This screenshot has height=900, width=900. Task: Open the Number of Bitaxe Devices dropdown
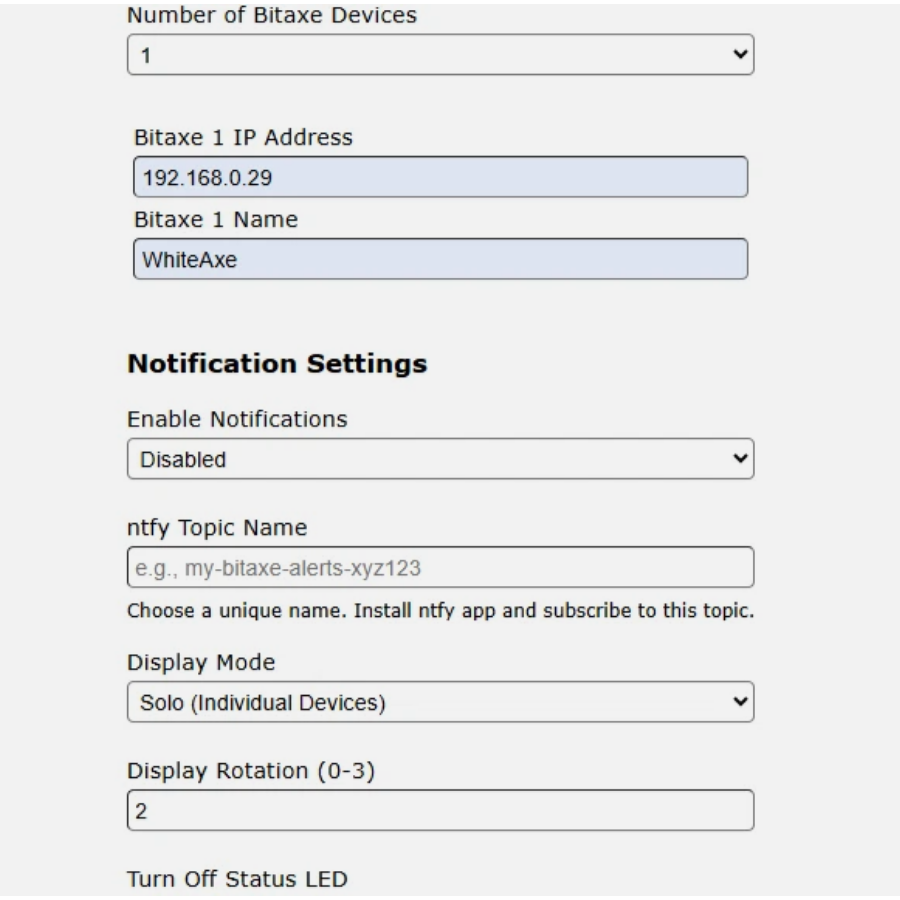click(440, 55)
